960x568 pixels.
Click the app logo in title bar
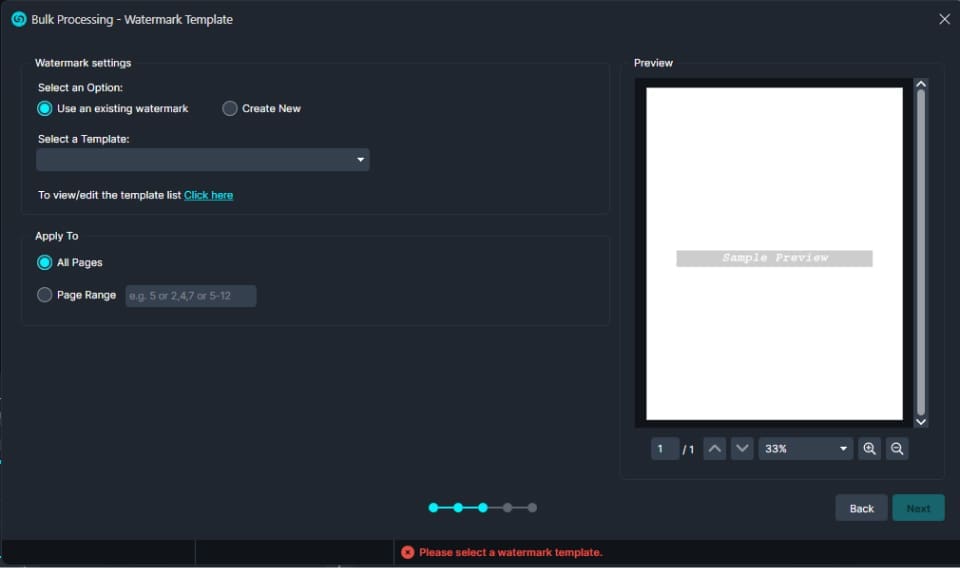(18, 19)
